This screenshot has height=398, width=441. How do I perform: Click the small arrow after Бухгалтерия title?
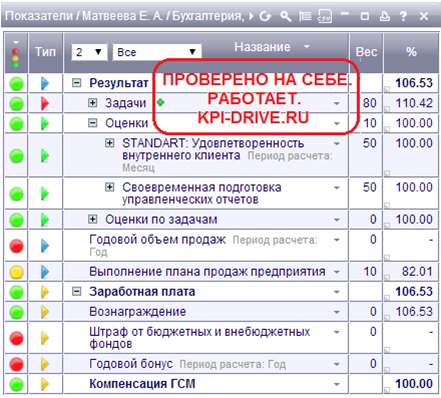[251, 16]
